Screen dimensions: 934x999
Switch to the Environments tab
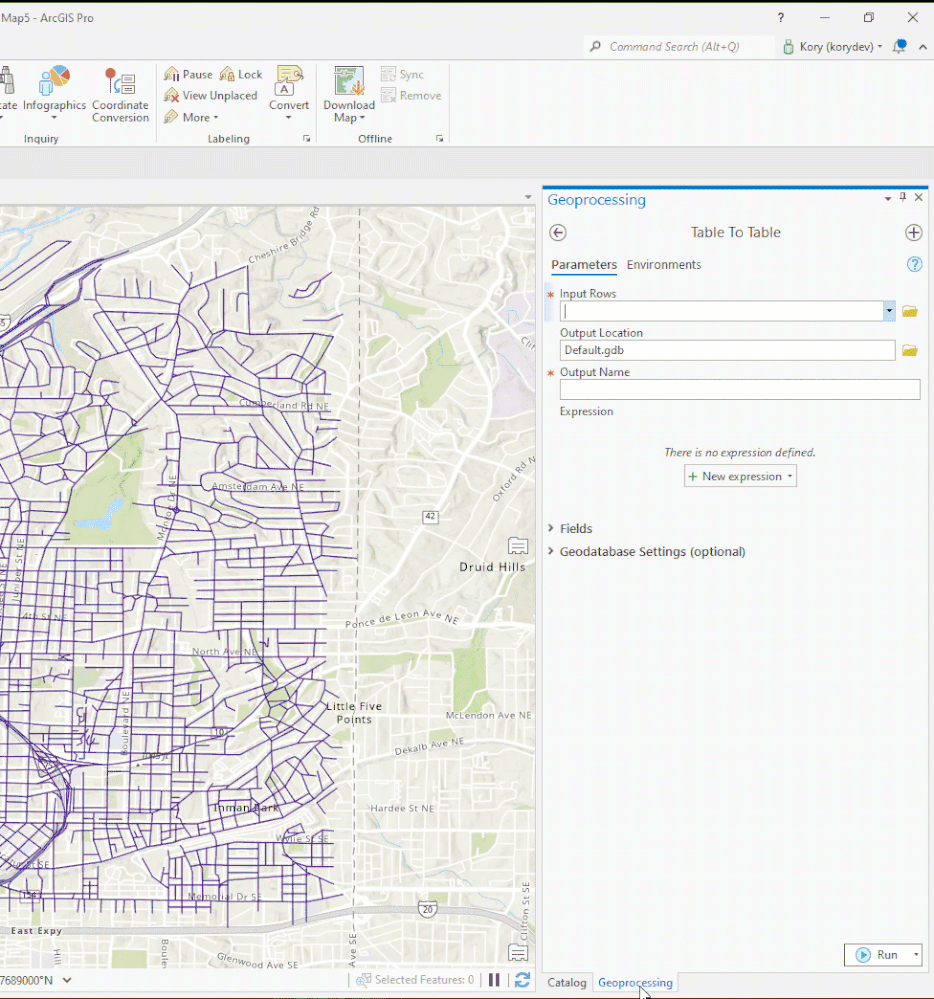point(664,264)
